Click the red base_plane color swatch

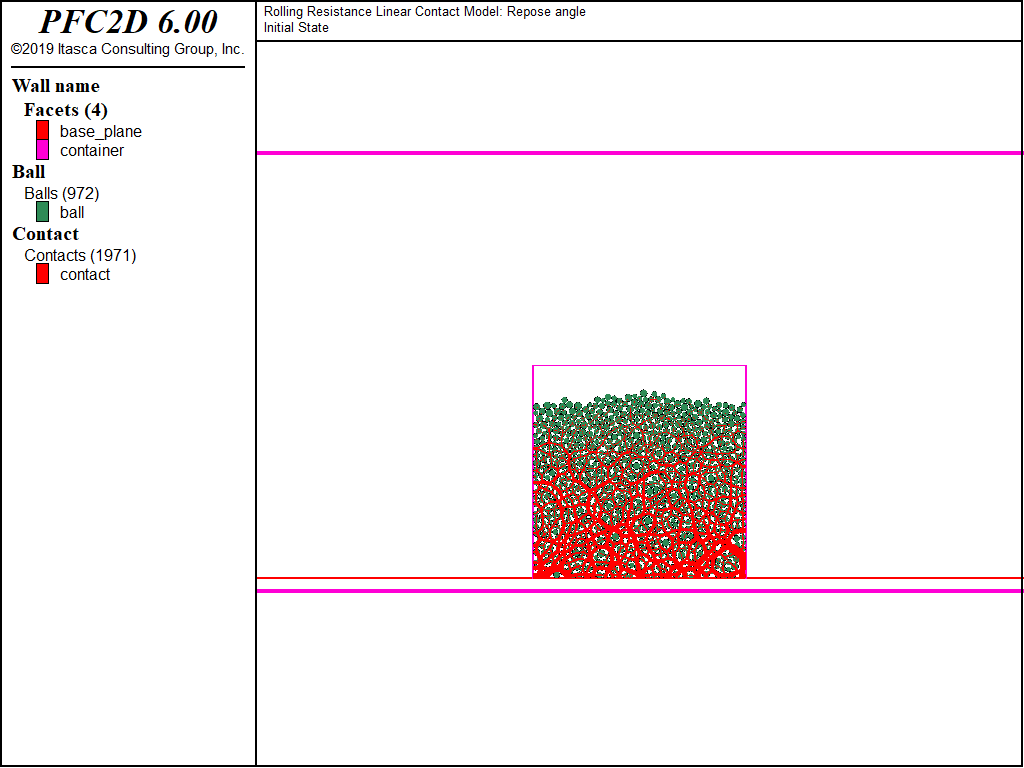point(42,131)
